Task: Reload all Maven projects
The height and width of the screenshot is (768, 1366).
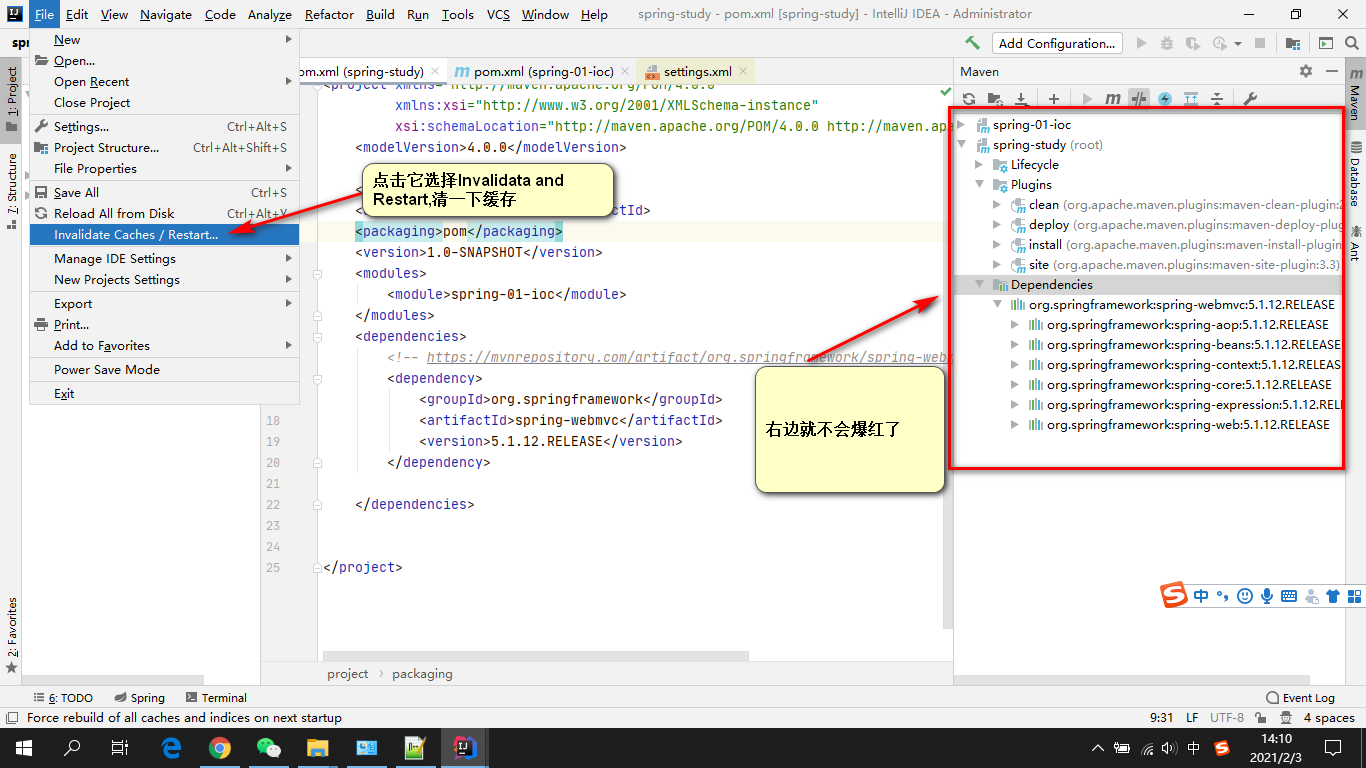Action: pyautogui.click(x=968, y=99)
